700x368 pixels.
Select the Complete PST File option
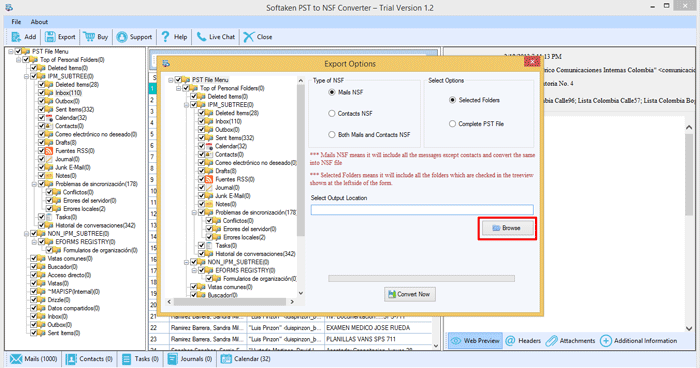452,124
